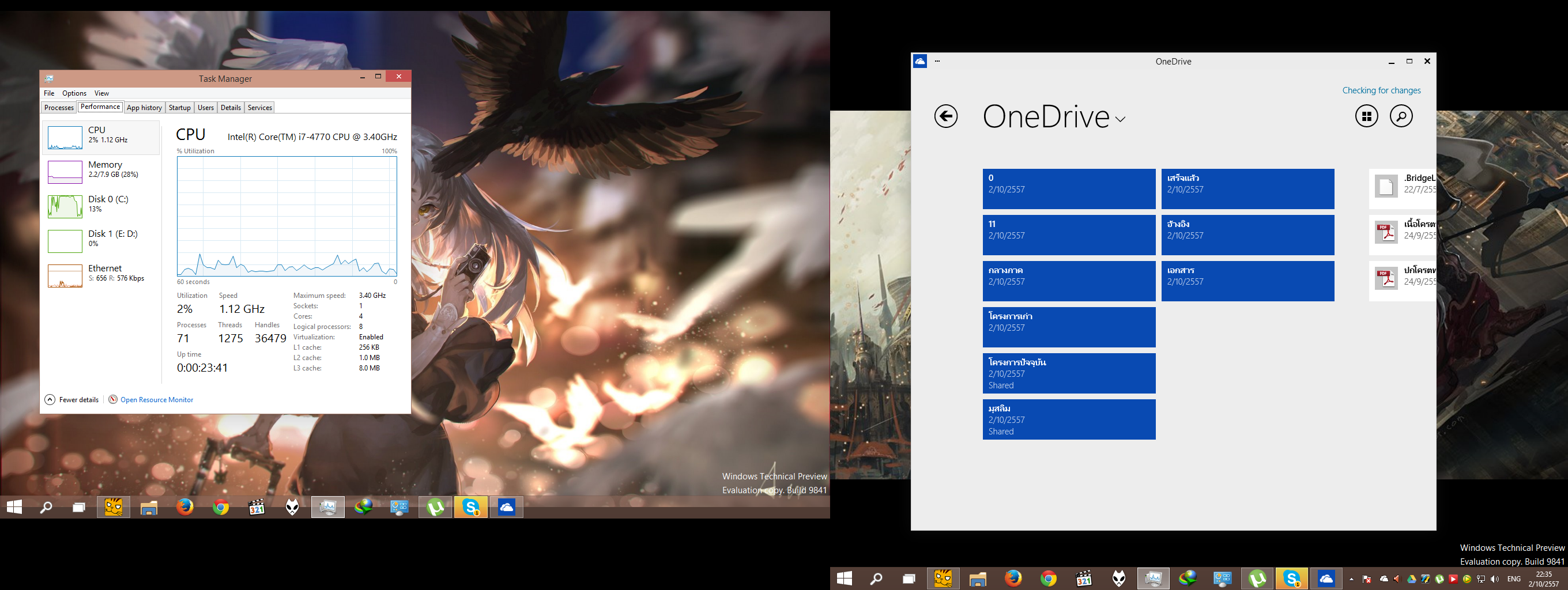1568x590 pixels.
Task: Switch to the Startup tab
Action: pyautogui.click(x=179, y=108)
